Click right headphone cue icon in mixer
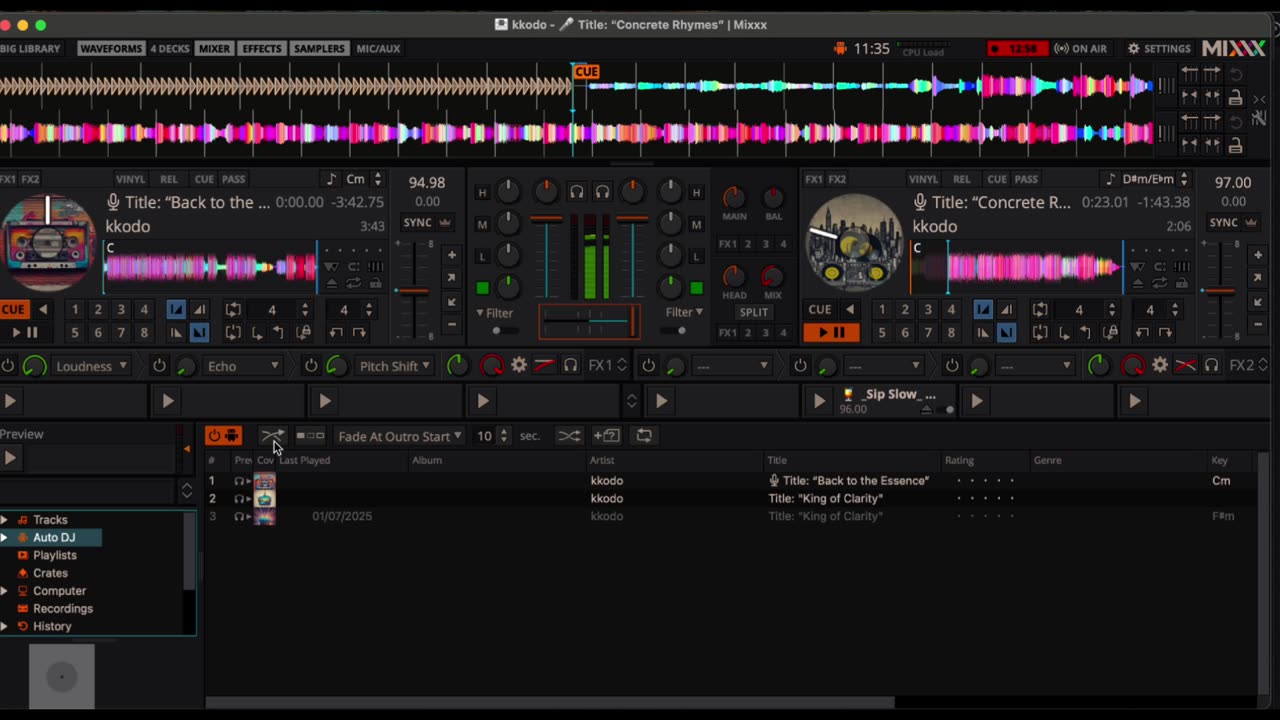1280x720 pixels. point(602,192)
